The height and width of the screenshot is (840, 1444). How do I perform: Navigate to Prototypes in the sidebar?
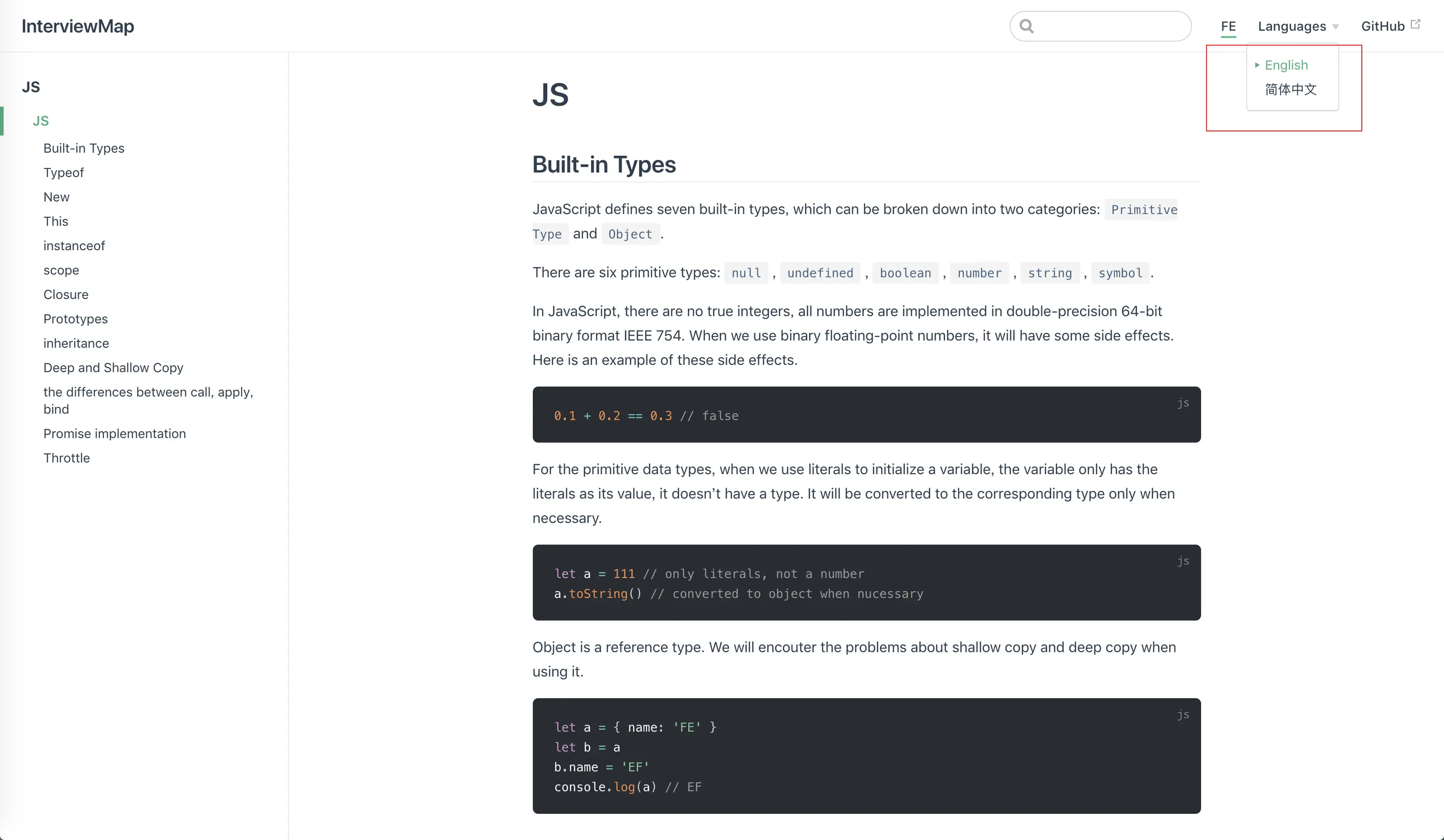tap(75, 319)
